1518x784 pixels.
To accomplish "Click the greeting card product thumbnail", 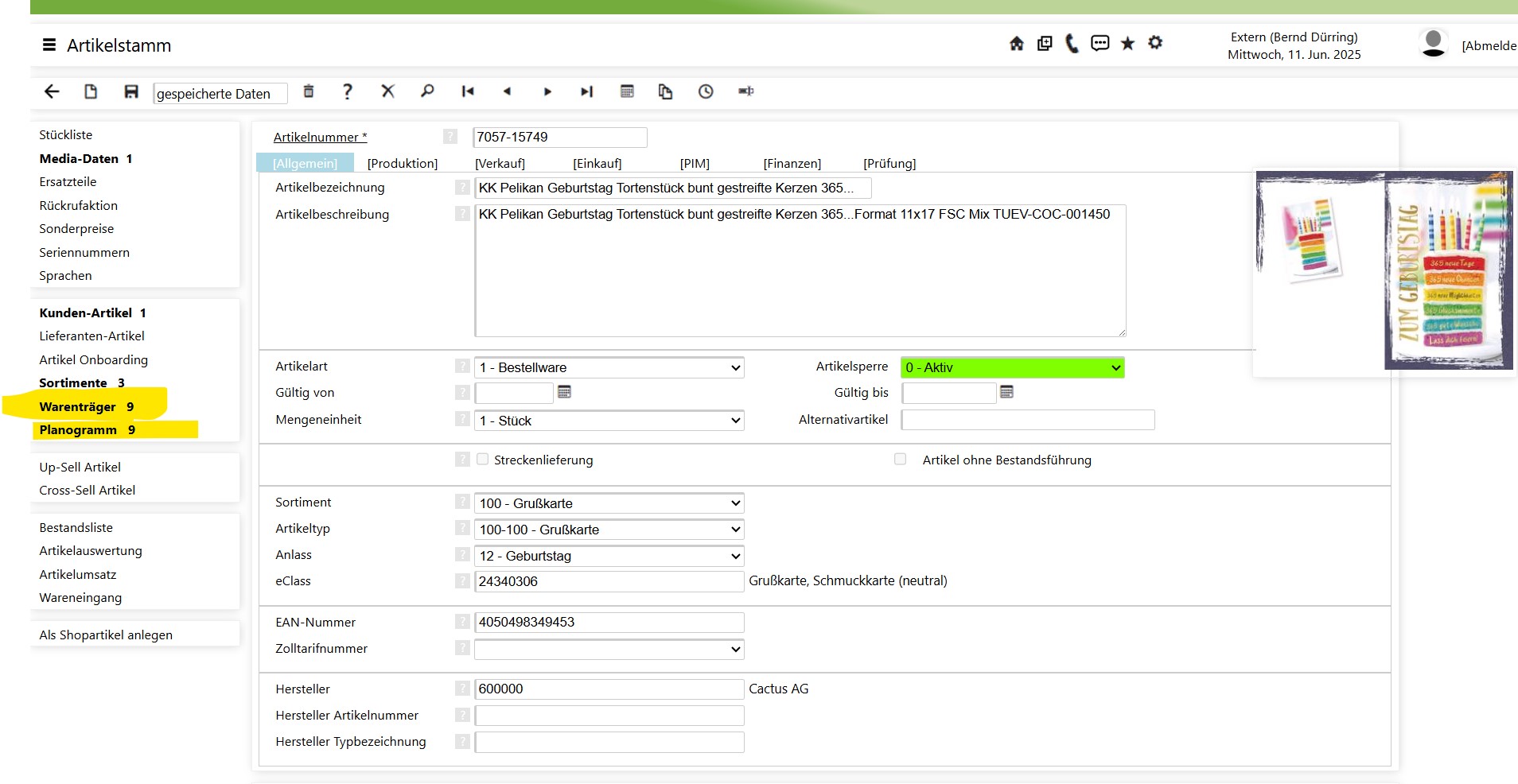I will [1384, 270].
